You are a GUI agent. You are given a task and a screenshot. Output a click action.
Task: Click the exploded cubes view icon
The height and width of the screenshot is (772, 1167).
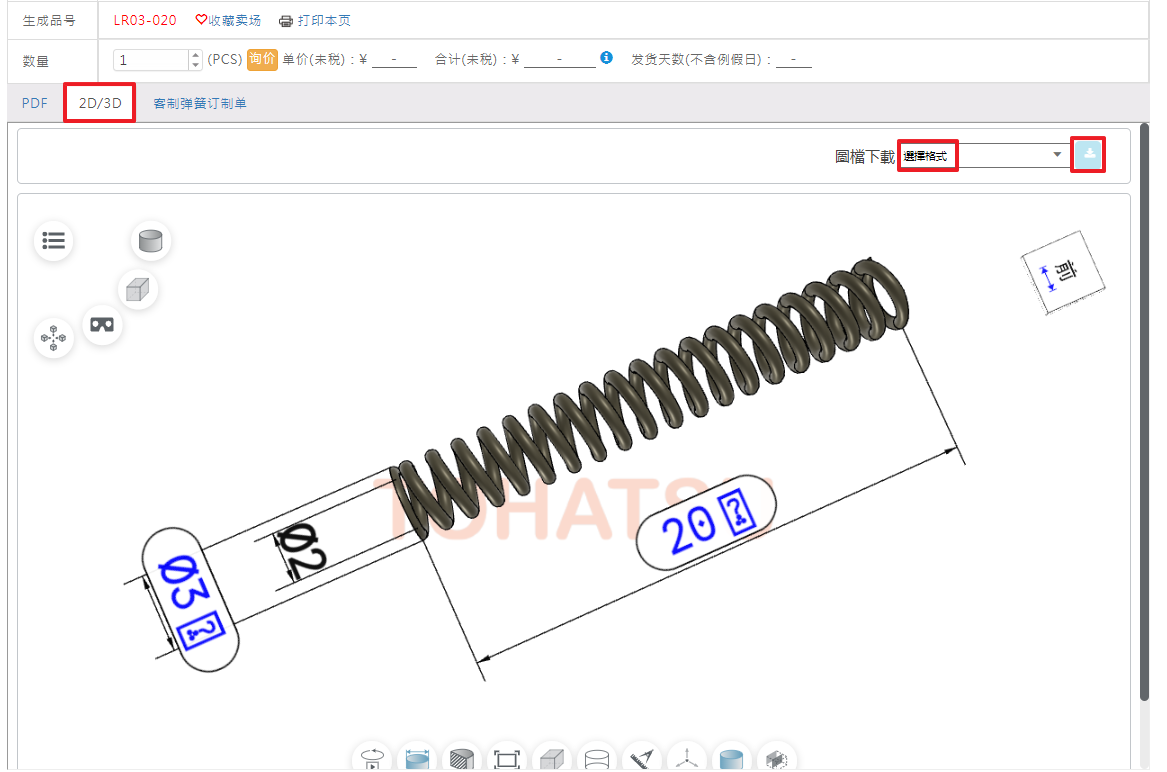pos(54,338)
